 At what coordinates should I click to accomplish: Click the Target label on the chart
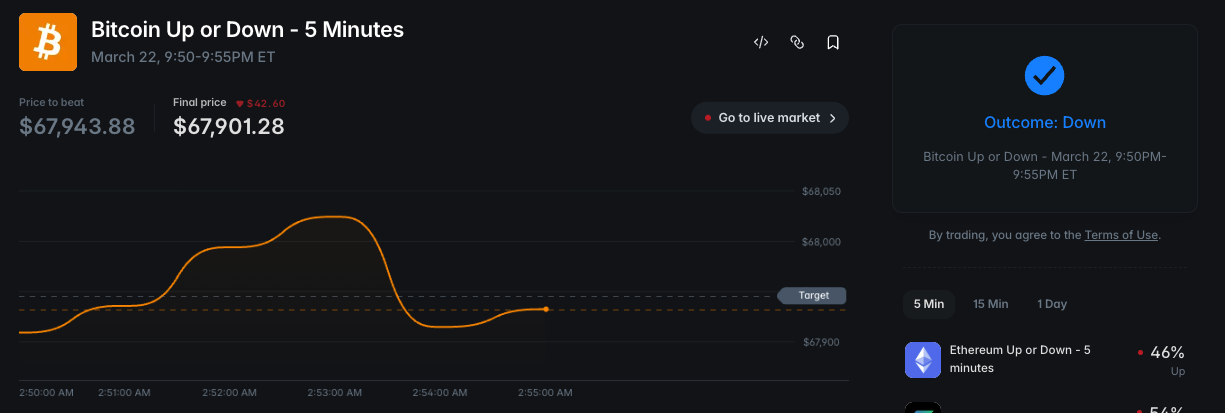tap(813, 296)
